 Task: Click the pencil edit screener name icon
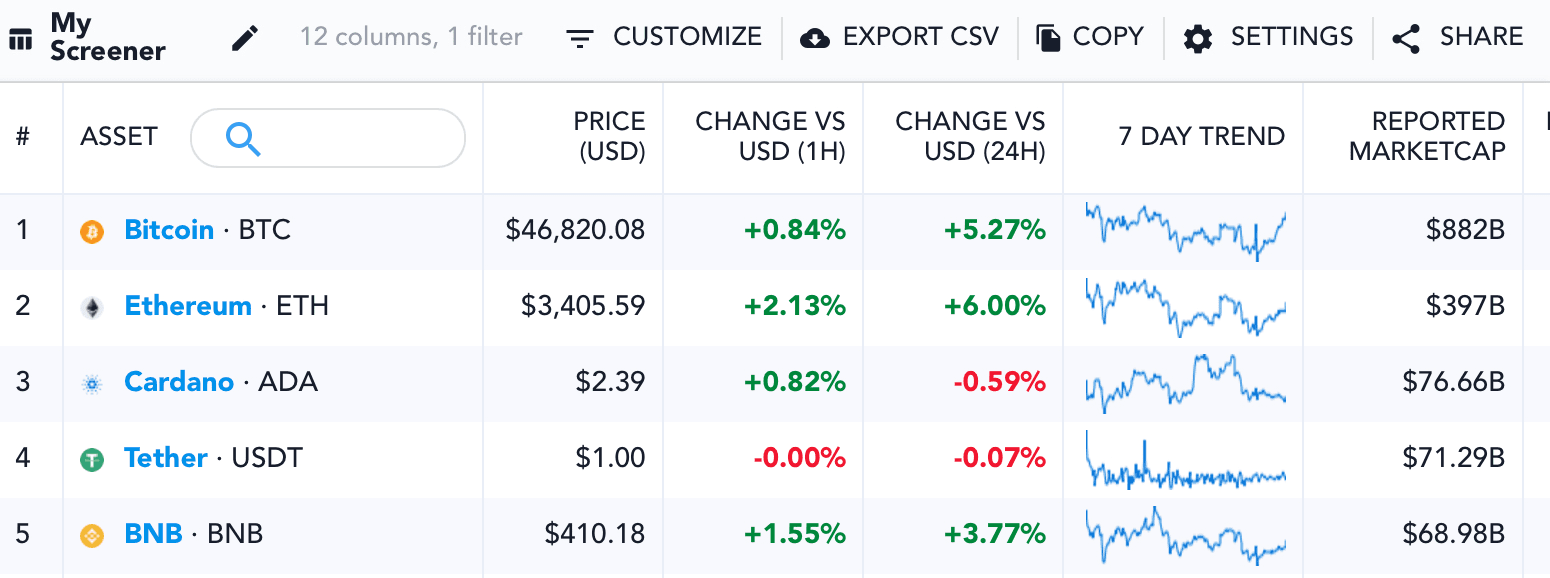(244, 38)
